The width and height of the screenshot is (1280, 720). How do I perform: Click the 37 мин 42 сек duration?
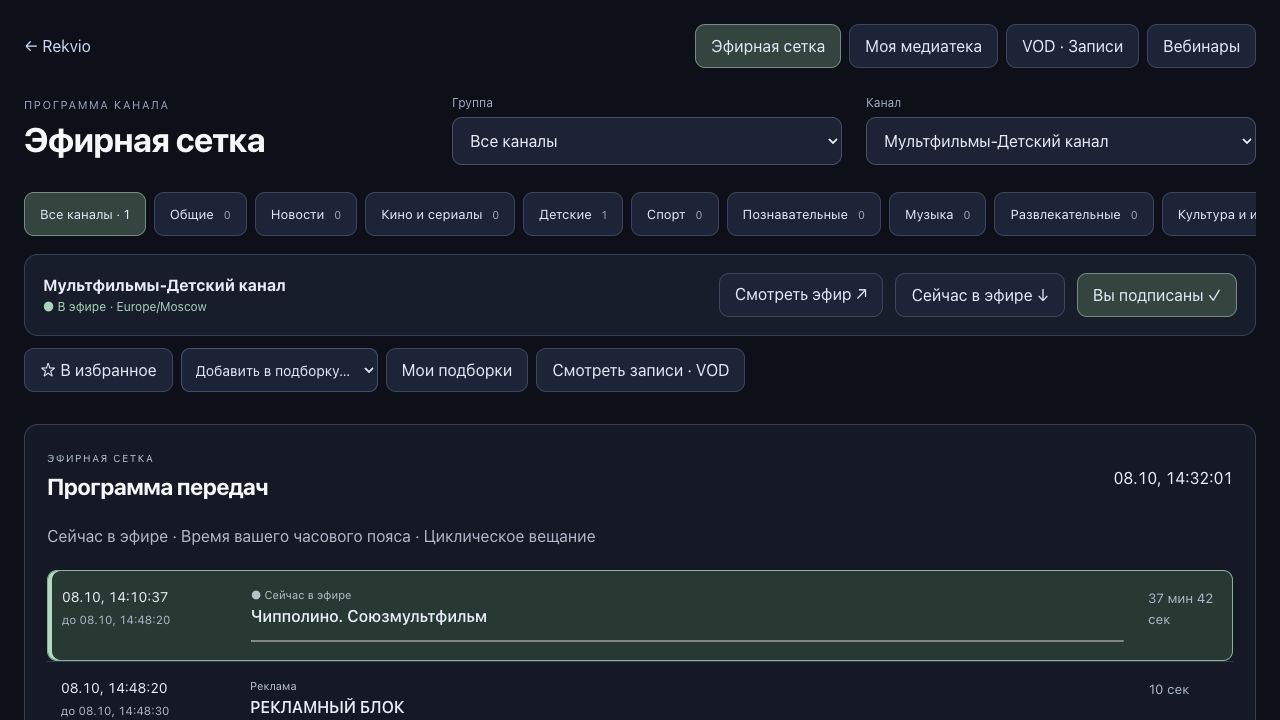pos(1180,609)
